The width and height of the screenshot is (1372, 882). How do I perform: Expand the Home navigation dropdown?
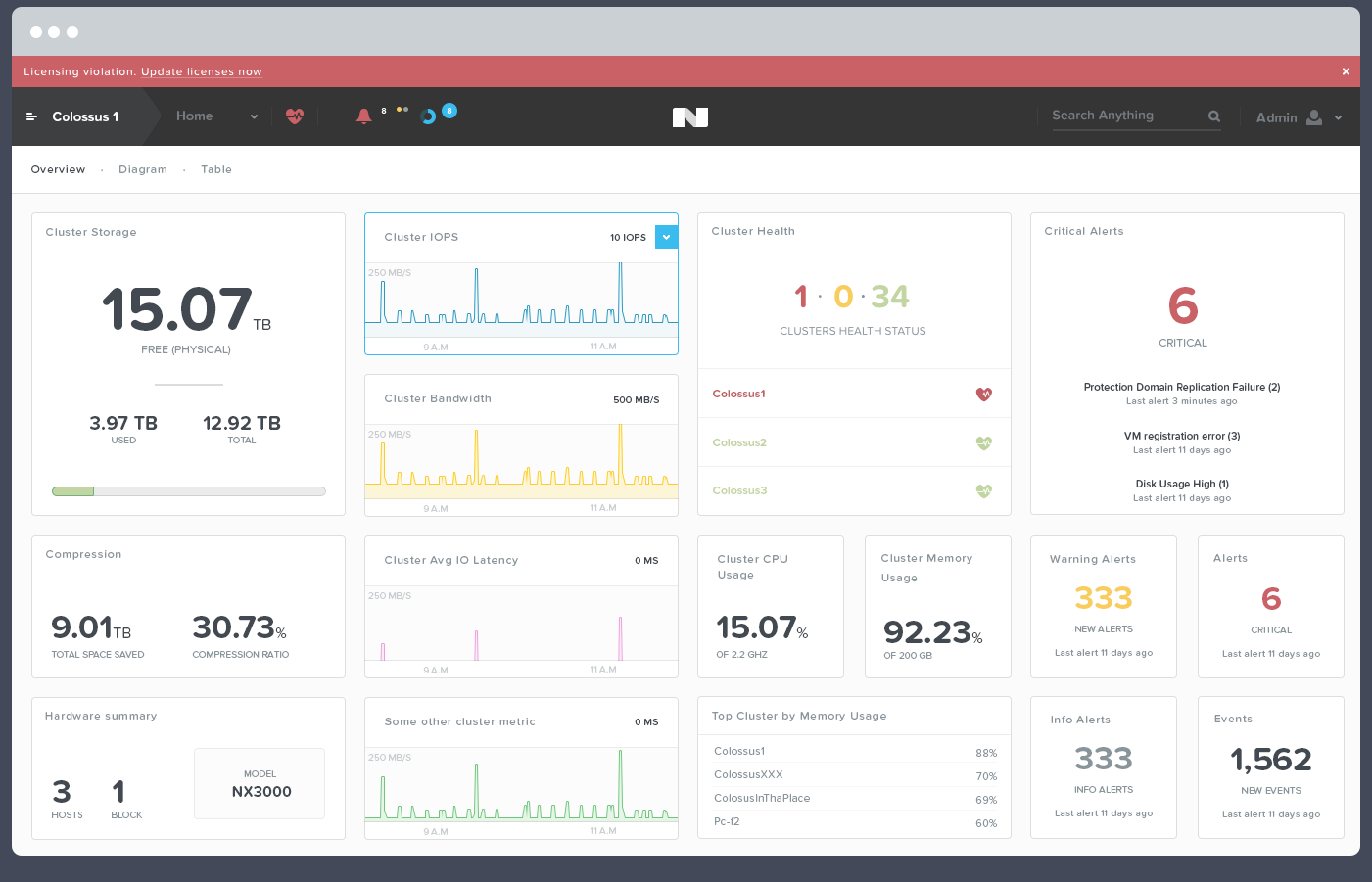(x=254, y=116)
